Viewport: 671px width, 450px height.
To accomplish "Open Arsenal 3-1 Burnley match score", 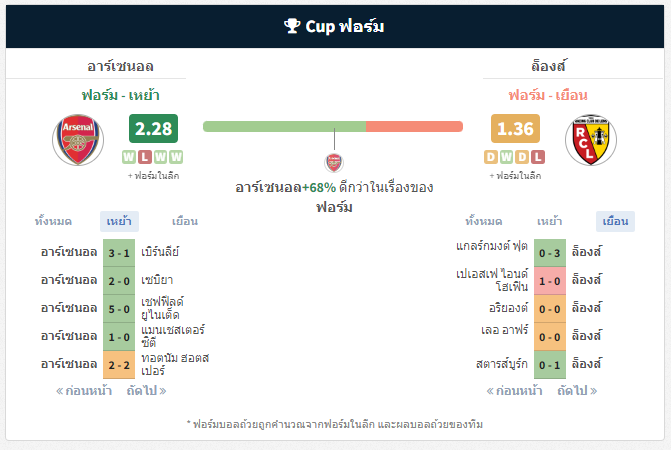I will [119, 253].
